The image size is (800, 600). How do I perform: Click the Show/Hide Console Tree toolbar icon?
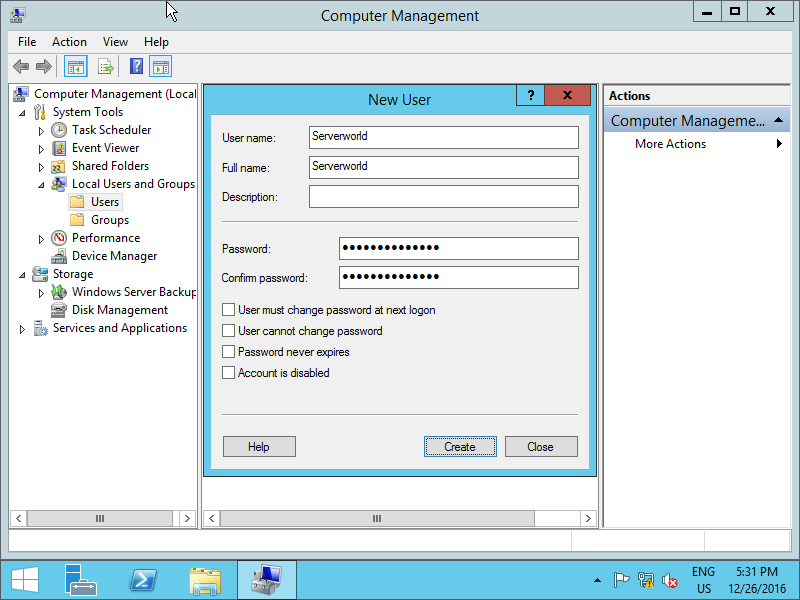75,67
